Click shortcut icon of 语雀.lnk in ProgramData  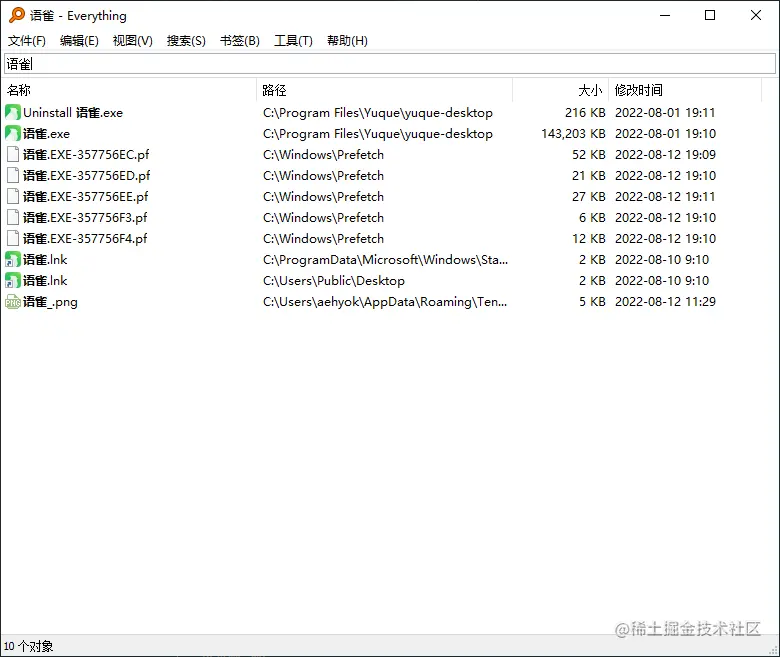click(13, 260)
